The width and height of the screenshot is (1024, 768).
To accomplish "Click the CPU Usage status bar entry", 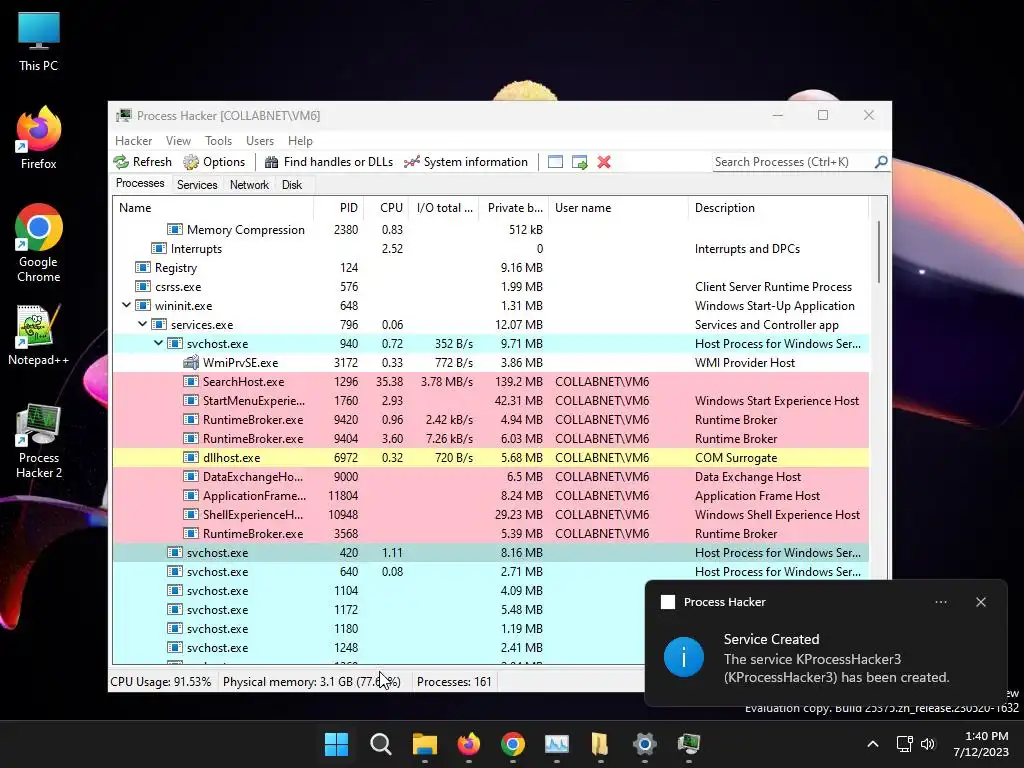I will pos(161,682).
